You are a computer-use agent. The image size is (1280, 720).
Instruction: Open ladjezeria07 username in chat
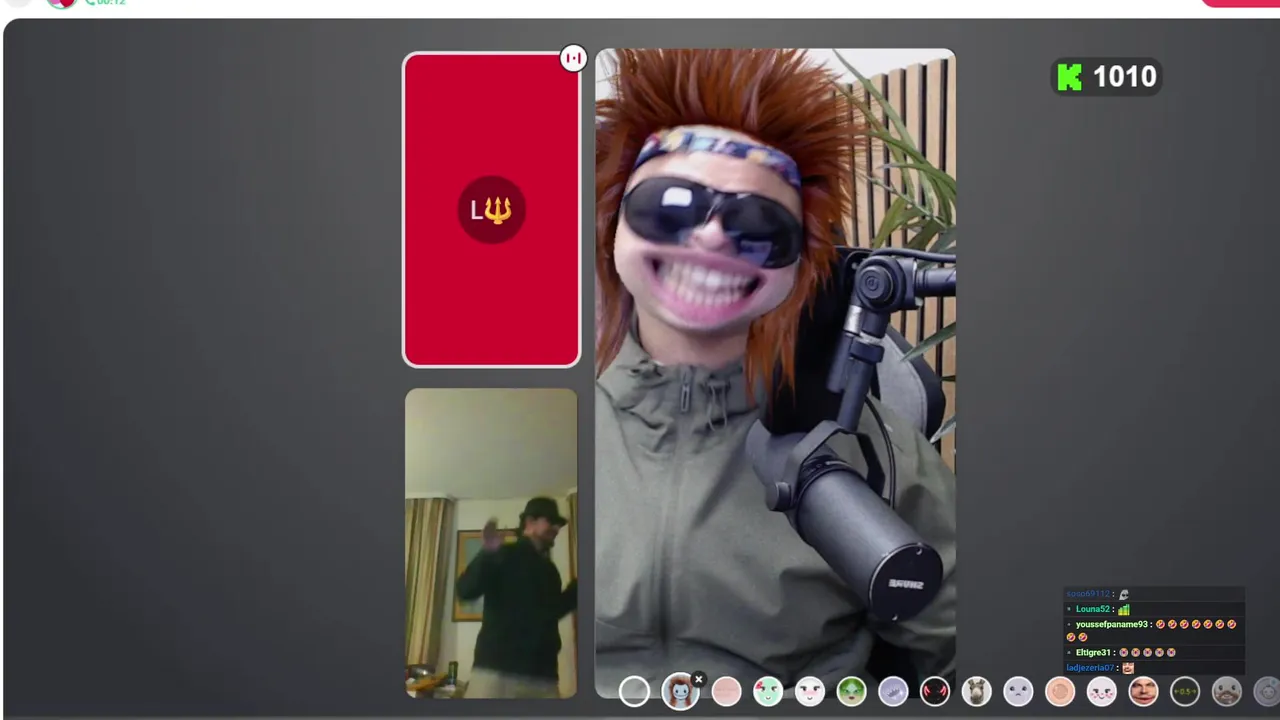coord(1090,668)
